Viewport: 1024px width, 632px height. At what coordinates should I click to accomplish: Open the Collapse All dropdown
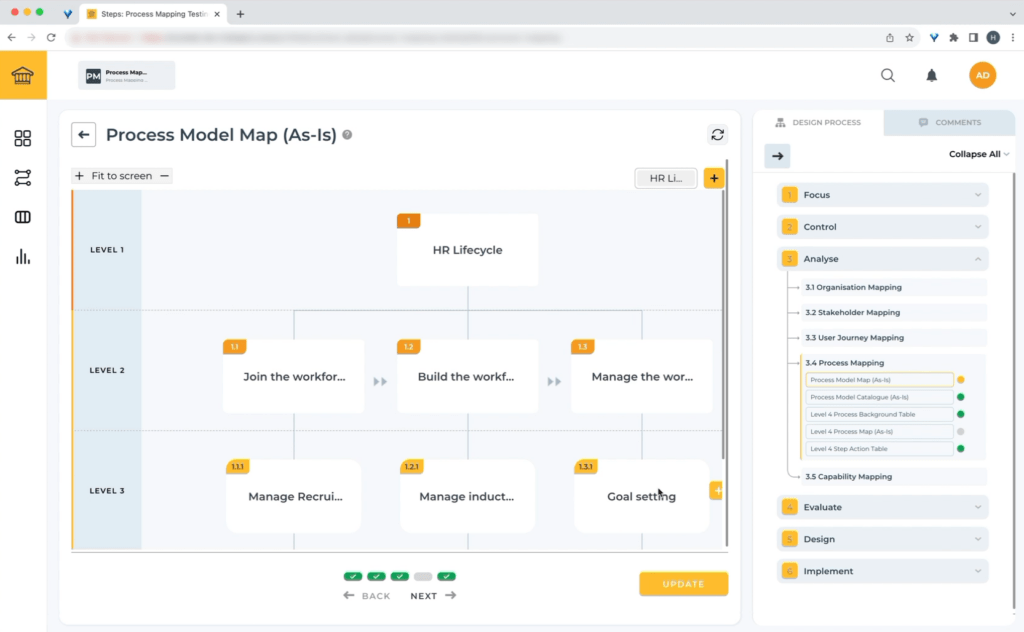pyautogui.click(x=979, y=154)
